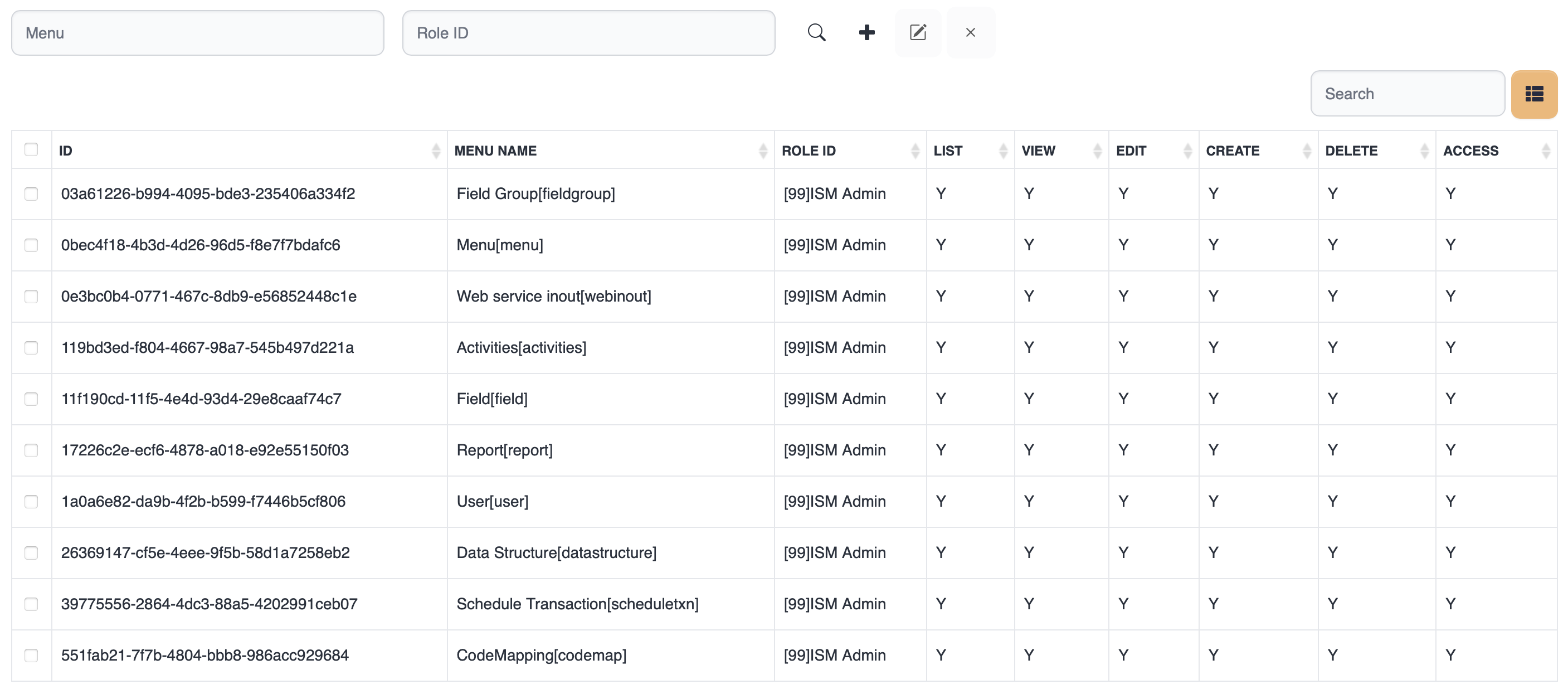The image size is (1568, 689).
Task: Sort by ID column arrows
Action: [x=435, y=151]
